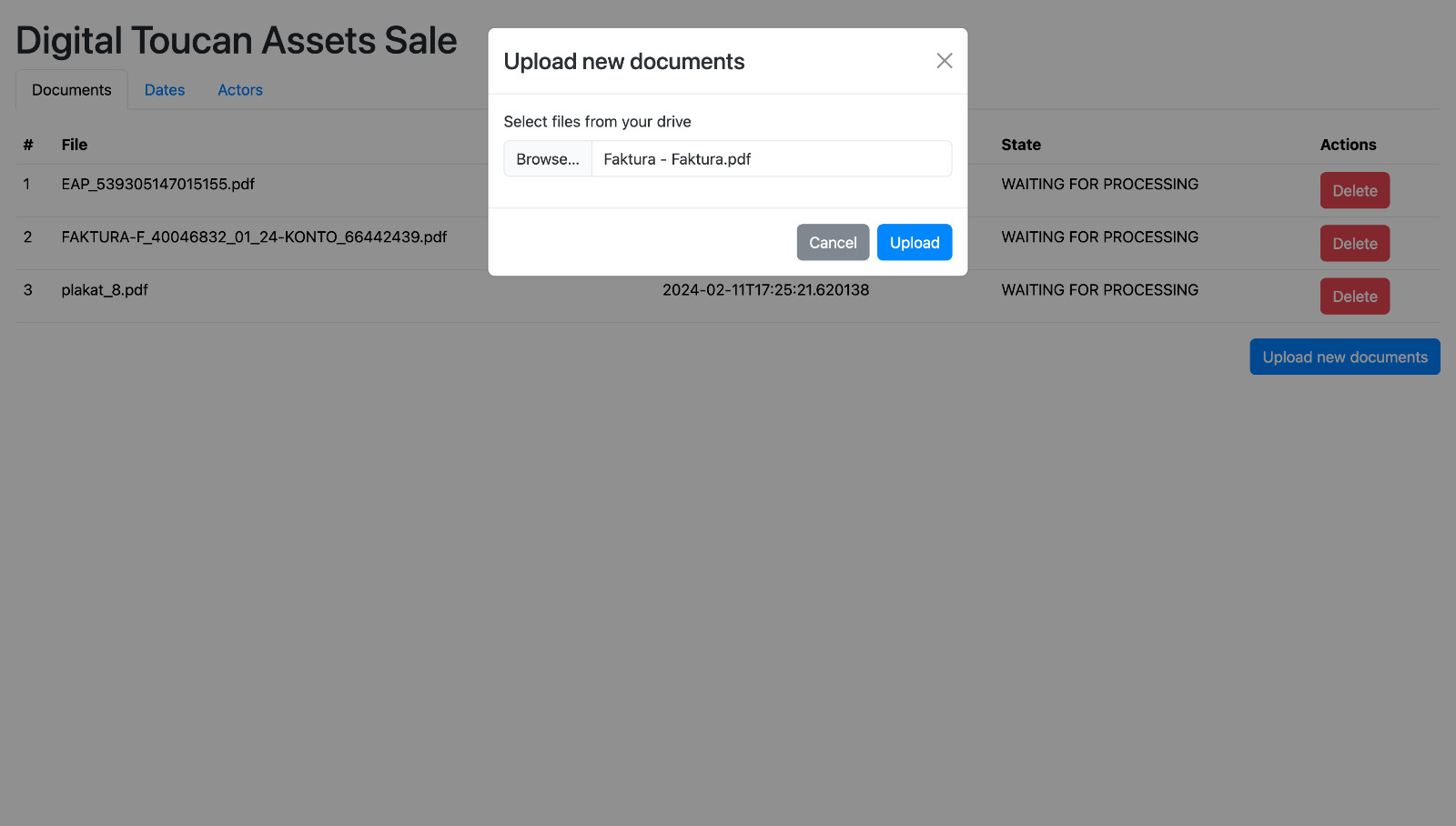1456x826 pixels.
Task: Select the FAKTURA-F_40046832_01_24-KONTO file name
Action: click(x=254, y=237)
